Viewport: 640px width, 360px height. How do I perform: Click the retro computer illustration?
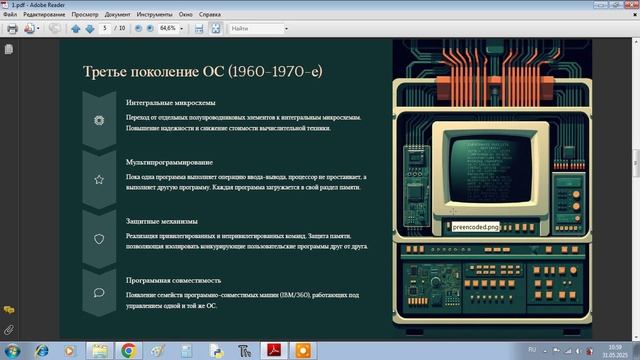[492, 188]
